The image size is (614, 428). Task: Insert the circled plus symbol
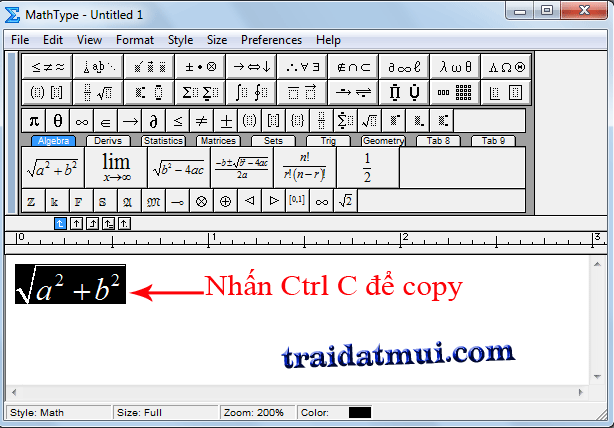coord(225,201)
